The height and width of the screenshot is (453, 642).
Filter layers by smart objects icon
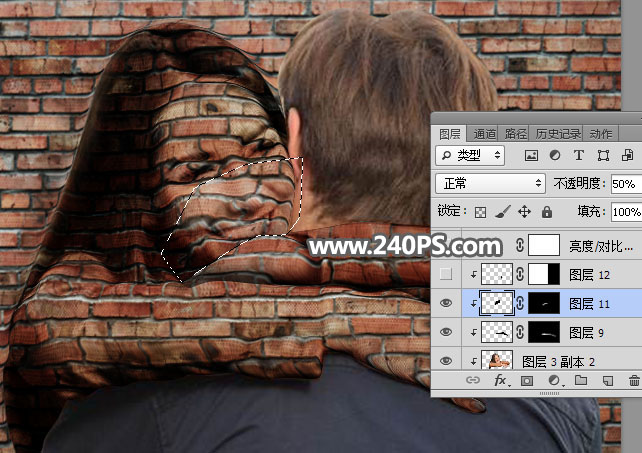click(627, 155)
